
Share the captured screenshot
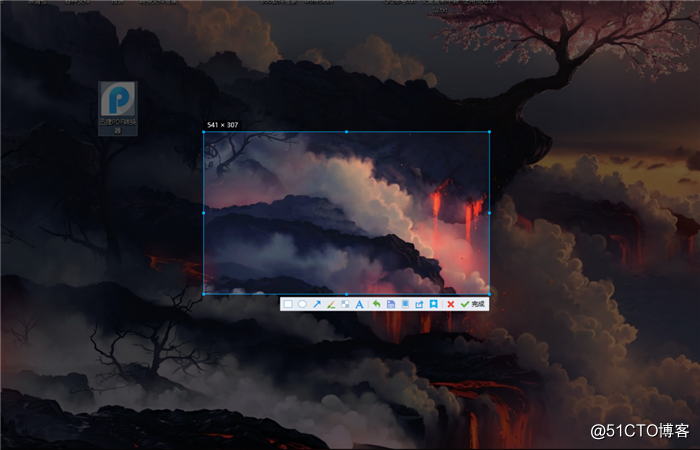419,304
